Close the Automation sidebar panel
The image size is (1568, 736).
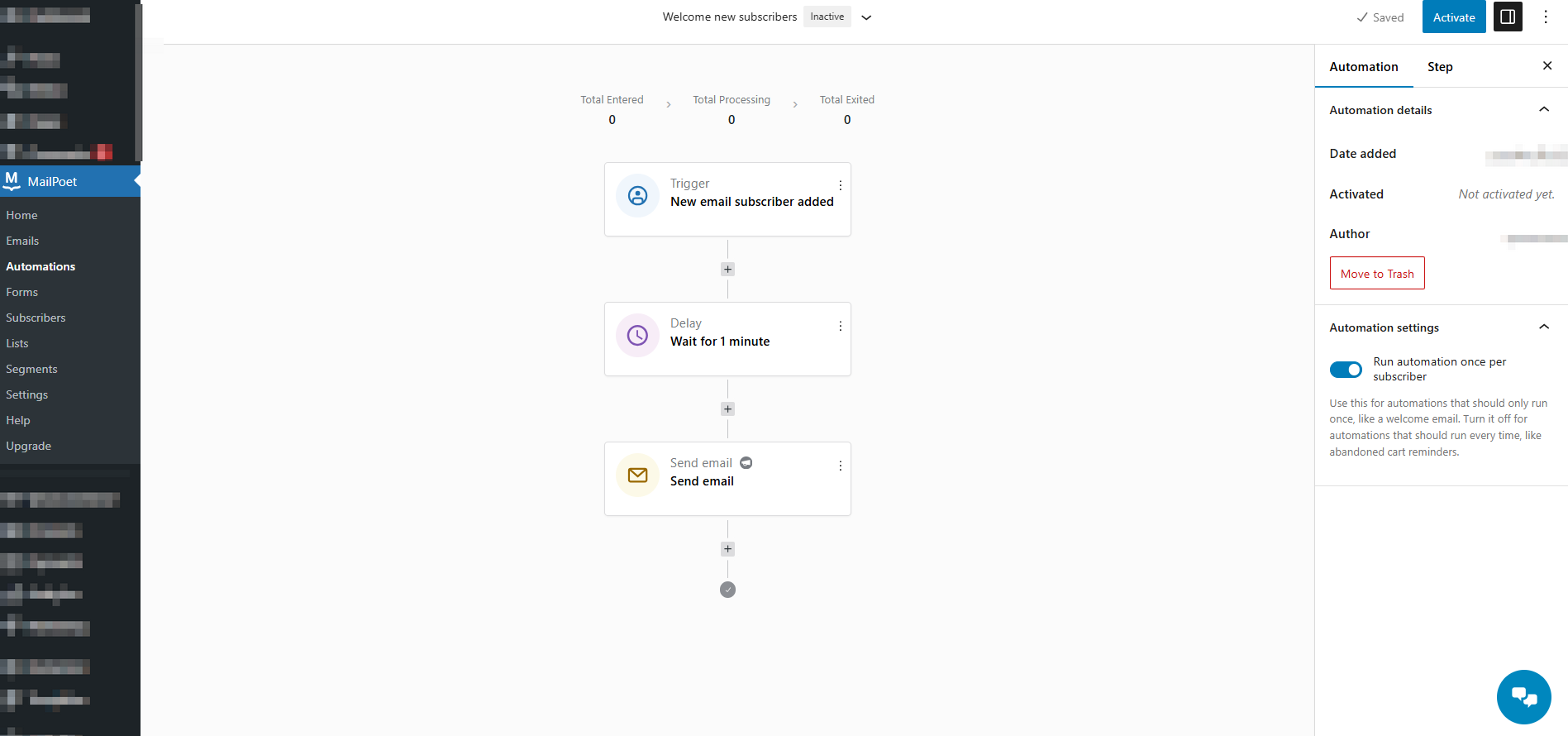pyautogui.click(x=1547, y=66)
